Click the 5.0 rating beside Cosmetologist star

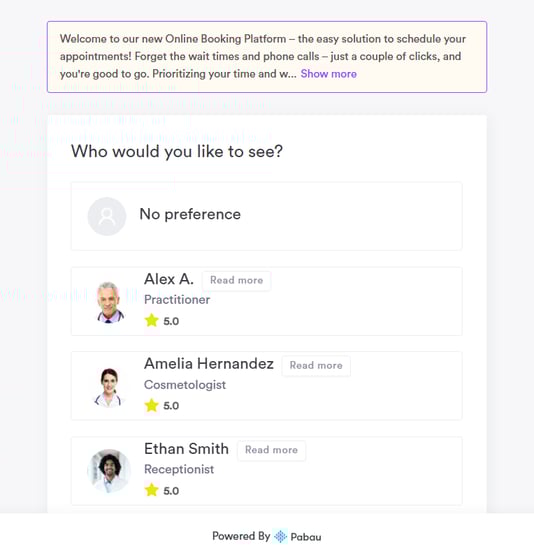pyautogui.click(x=171, y=406)
